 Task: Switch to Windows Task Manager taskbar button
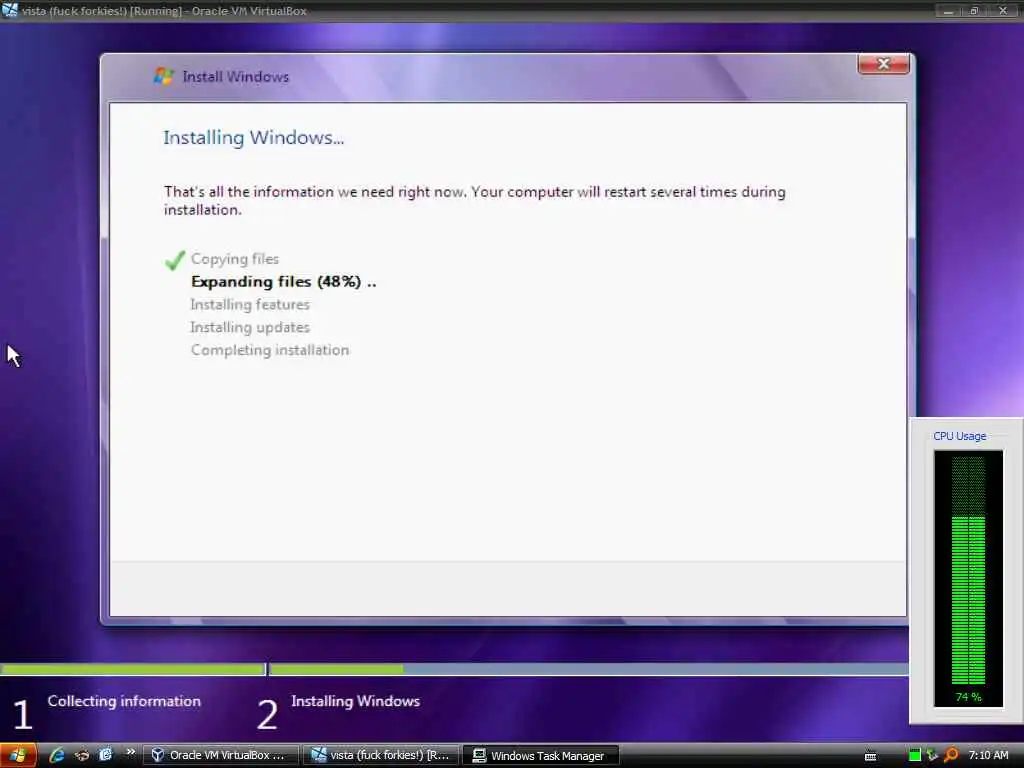click(541, 756)
